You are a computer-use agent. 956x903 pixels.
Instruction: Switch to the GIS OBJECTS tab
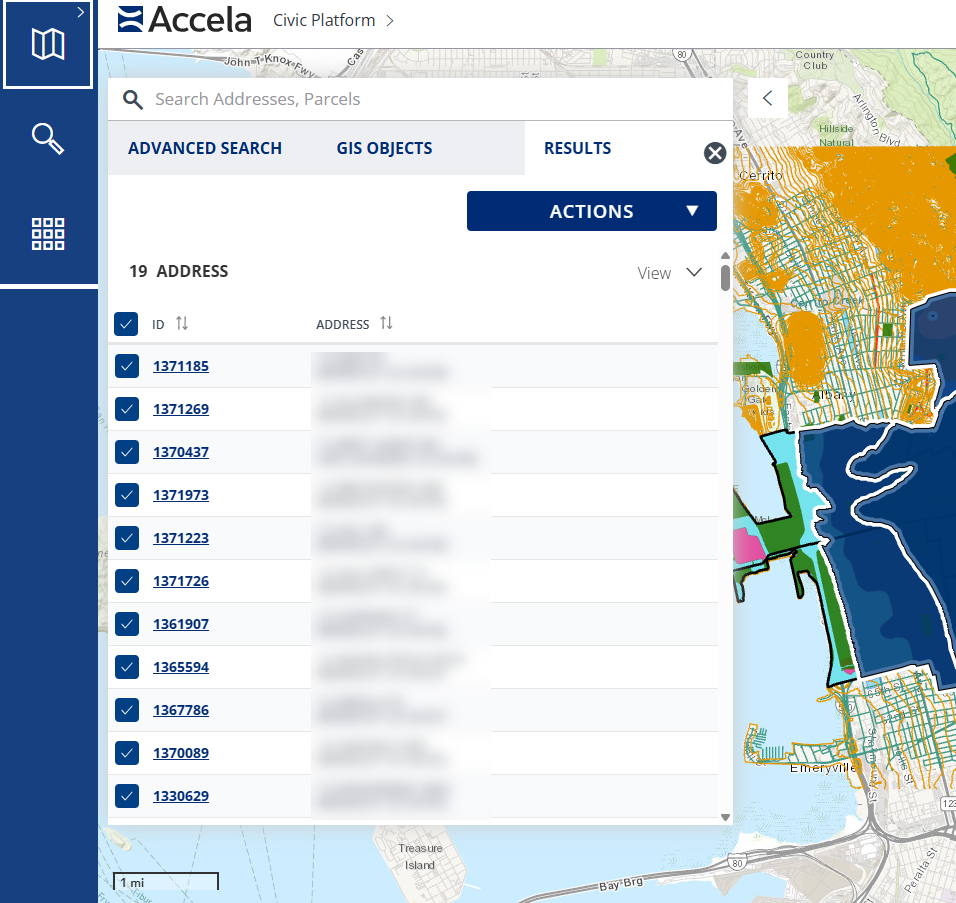(x=384, y=148)
